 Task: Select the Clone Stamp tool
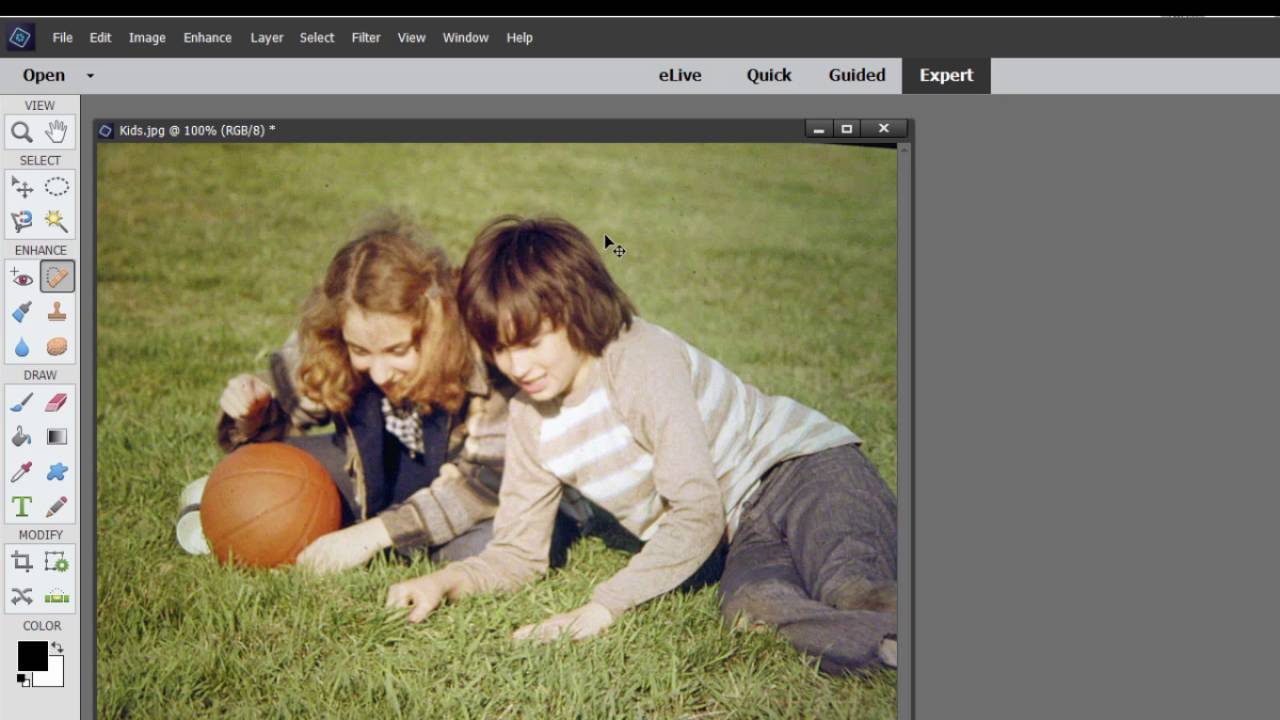57,312
